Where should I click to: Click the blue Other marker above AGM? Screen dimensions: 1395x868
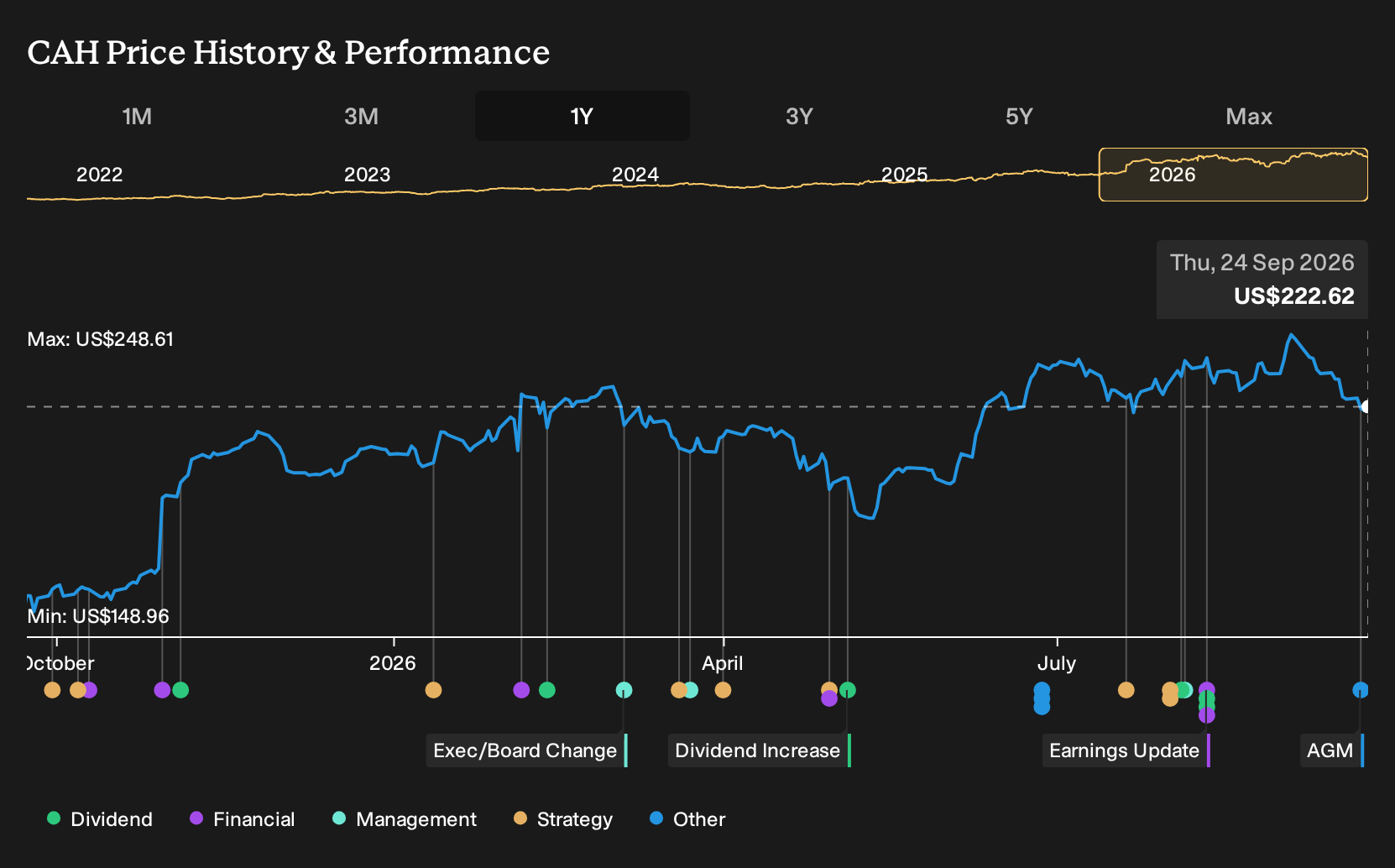point(1361,690)
